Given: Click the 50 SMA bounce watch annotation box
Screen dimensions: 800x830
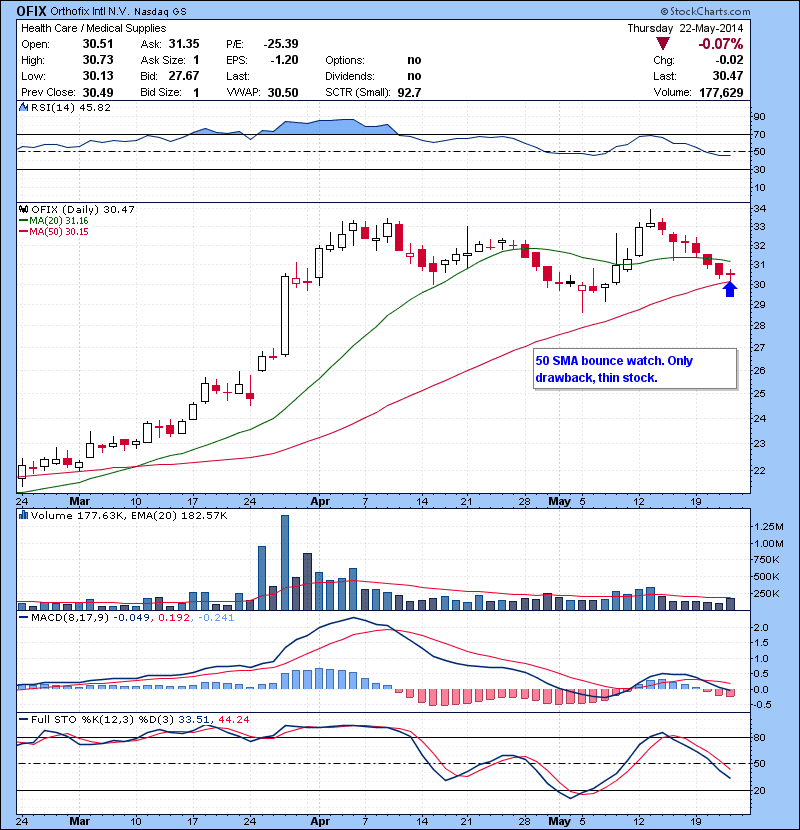Looking at the screenshot, I should pos(635,369).
